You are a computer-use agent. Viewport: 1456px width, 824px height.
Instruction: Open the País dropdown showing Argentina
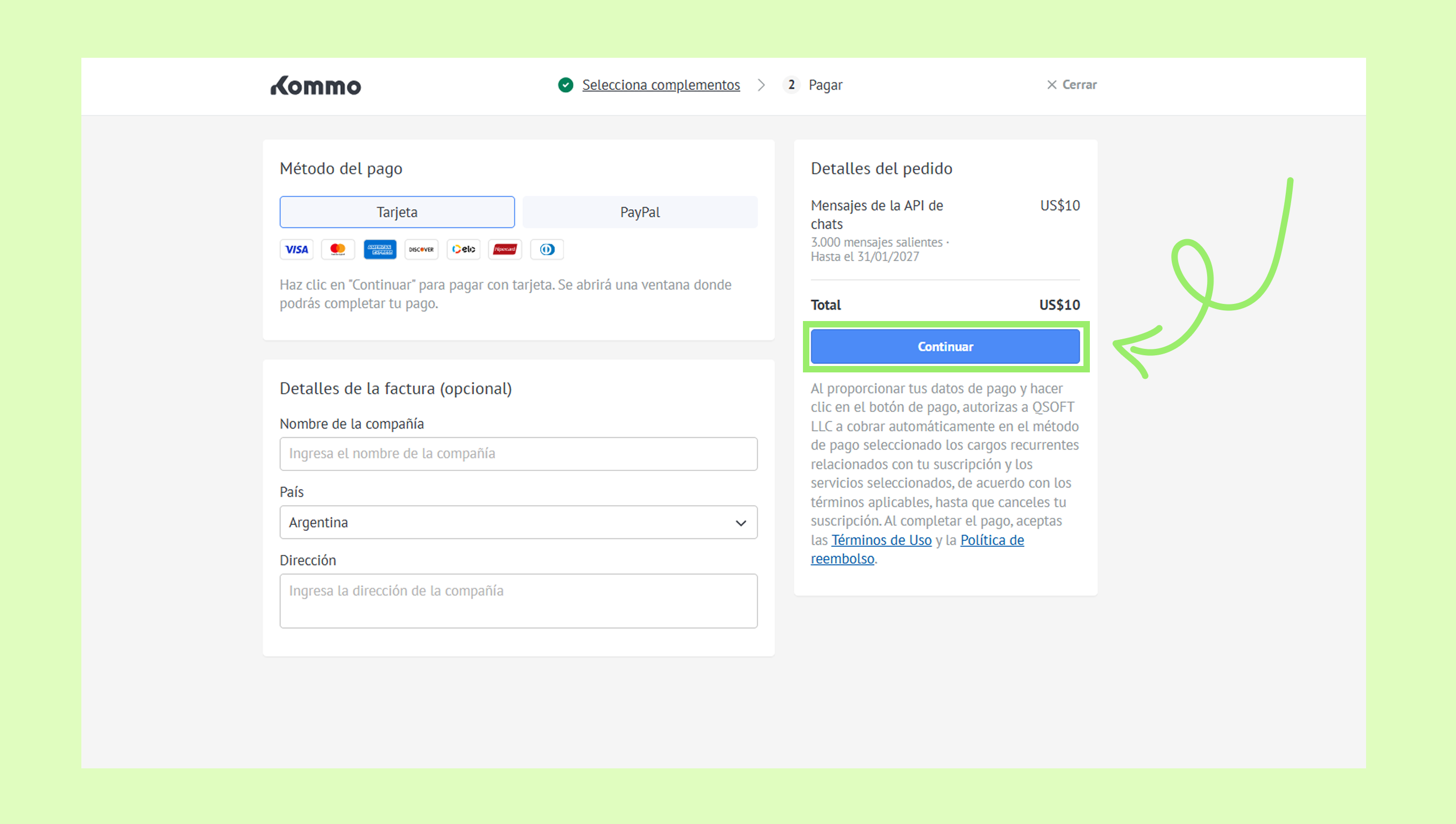519,522
